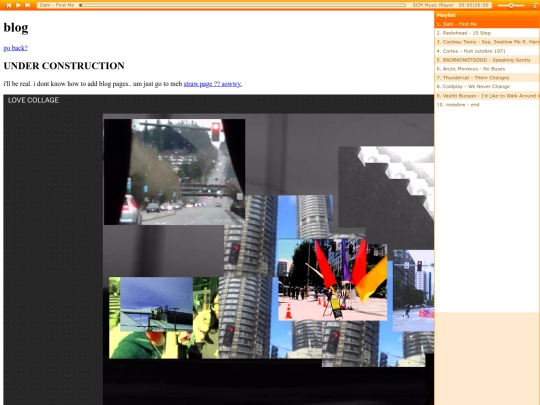Screen dimensions: 540x405
Task: Play 'Radiohead - 15 Step' track
Action: tap(487, 33)
